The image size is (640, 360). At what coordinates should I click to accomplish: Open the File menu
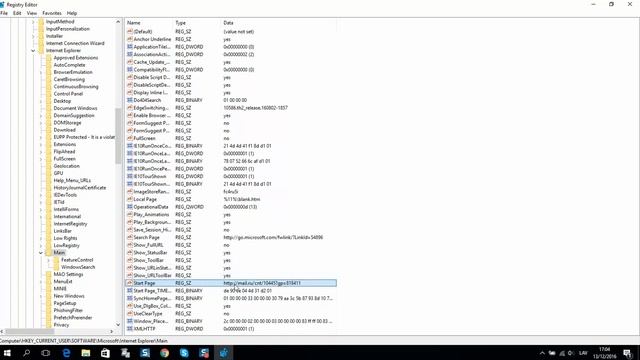[x=4, y=13]
